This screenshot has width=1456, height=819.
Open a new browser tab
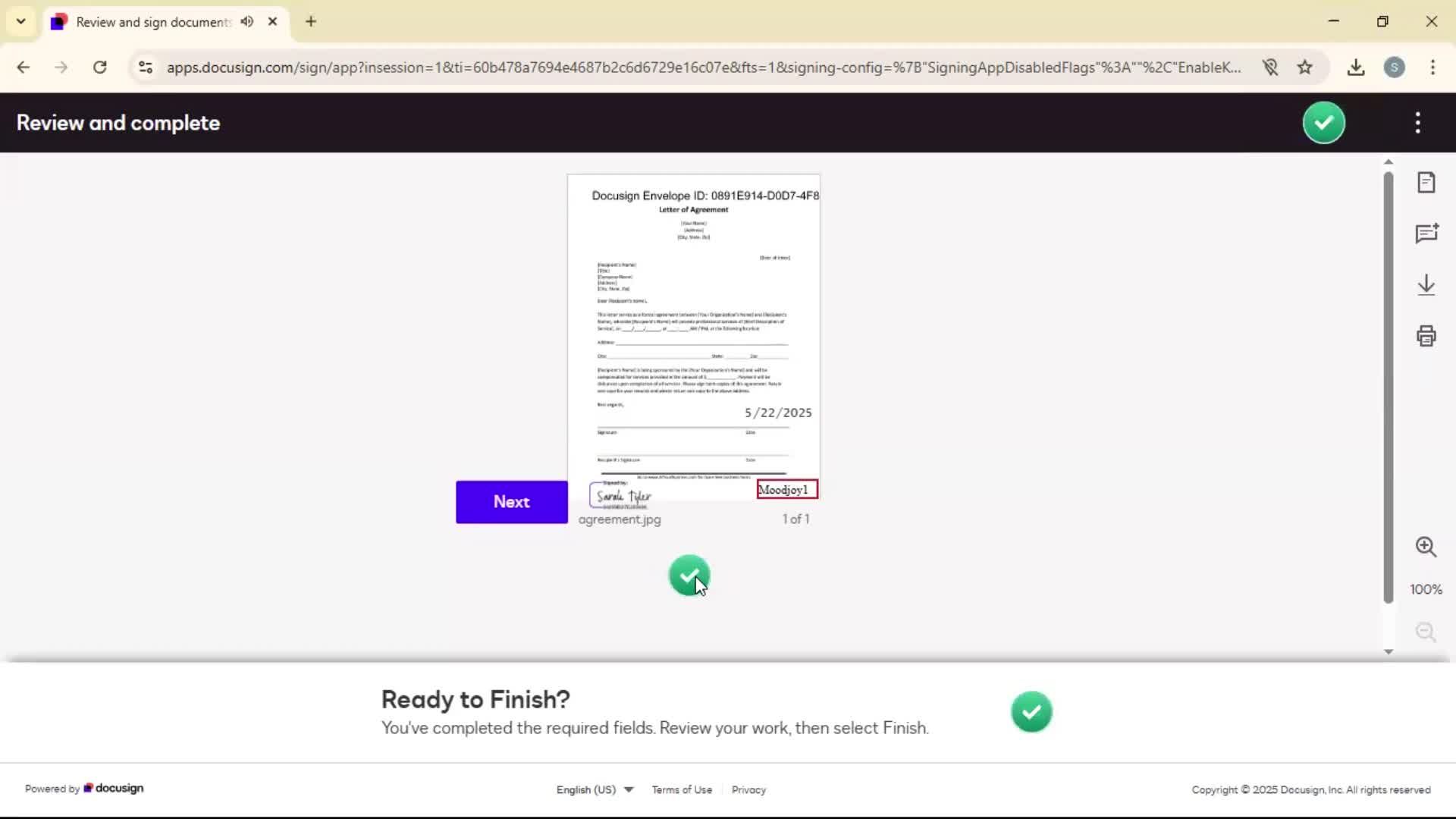tap(311, 22)
